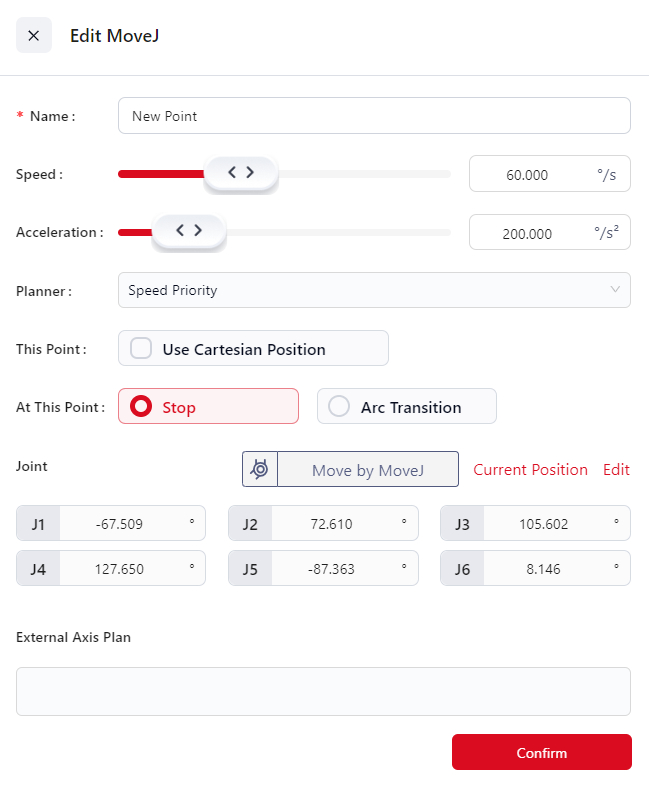This screenshot has height=810, width=649.
Task: Click the Planner dropdown chevron arrow
Action: [x=615, y=290]
